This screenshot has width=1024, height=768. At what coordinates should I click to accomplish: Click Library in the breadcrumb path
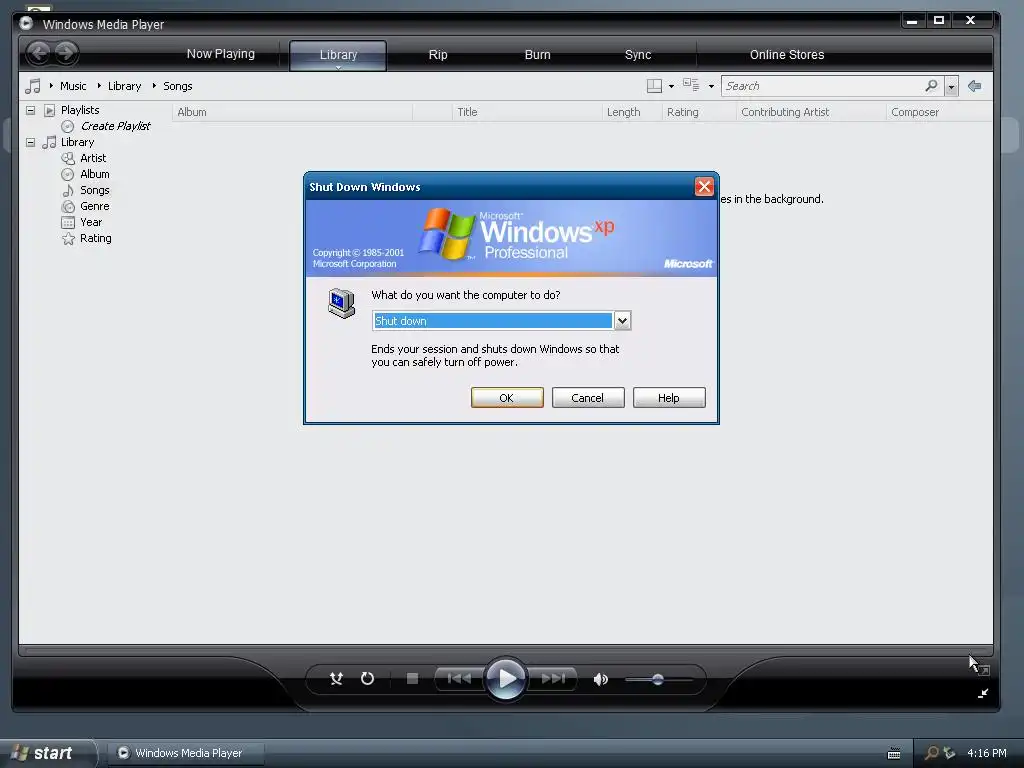tap(124, 86)
